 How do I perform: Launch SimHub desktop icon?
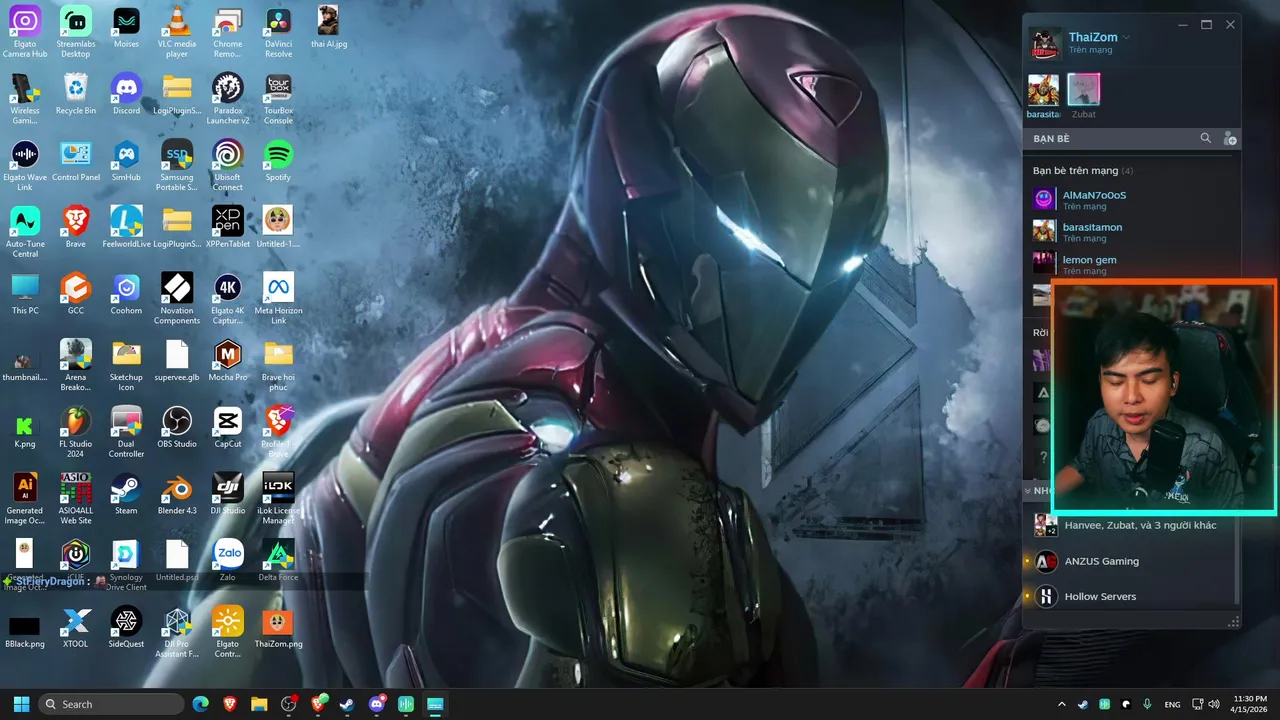click(x=126, y=161)
